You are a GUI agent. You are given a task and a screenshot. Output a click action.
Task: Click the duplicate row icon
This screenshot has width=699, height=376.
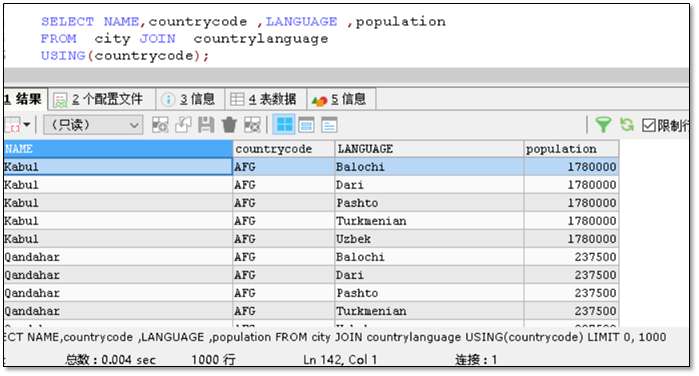tap(183, 125)
